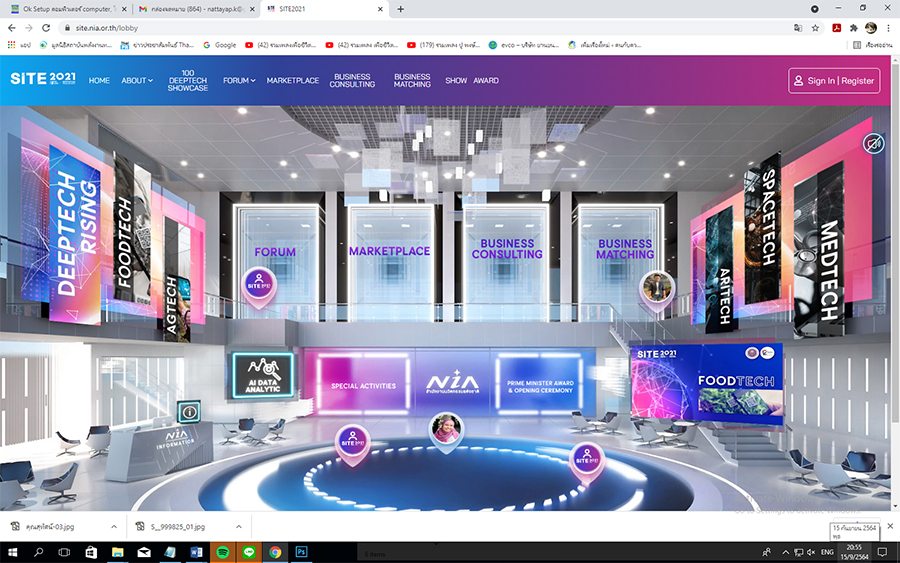The image size is (900, 563).
Task: Open the information icon above NIA desk
Action: pos(189,411)
